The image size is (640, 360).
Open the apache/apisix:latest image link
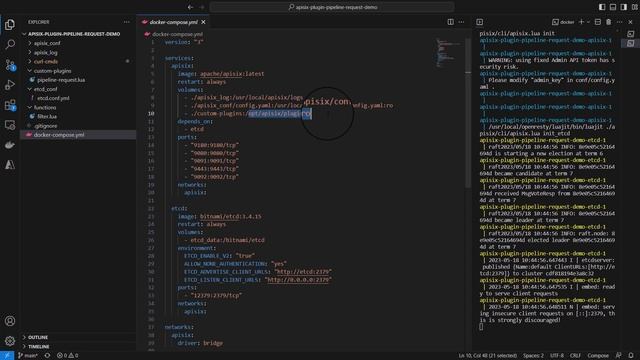[232, 74]
